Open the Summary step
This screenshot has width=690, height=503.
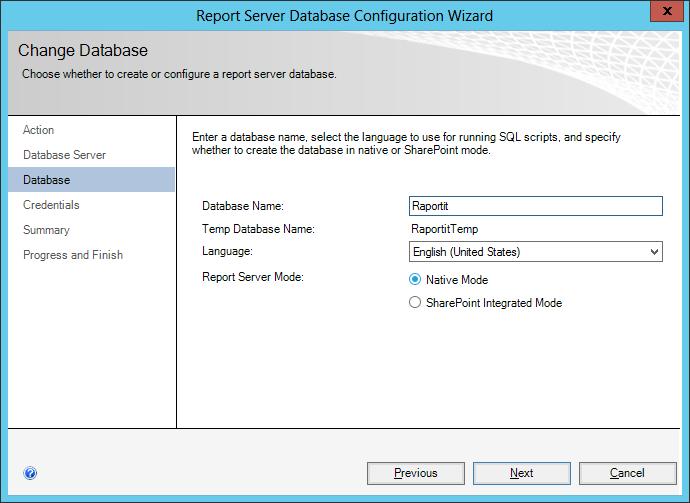[x=46, y=230]
